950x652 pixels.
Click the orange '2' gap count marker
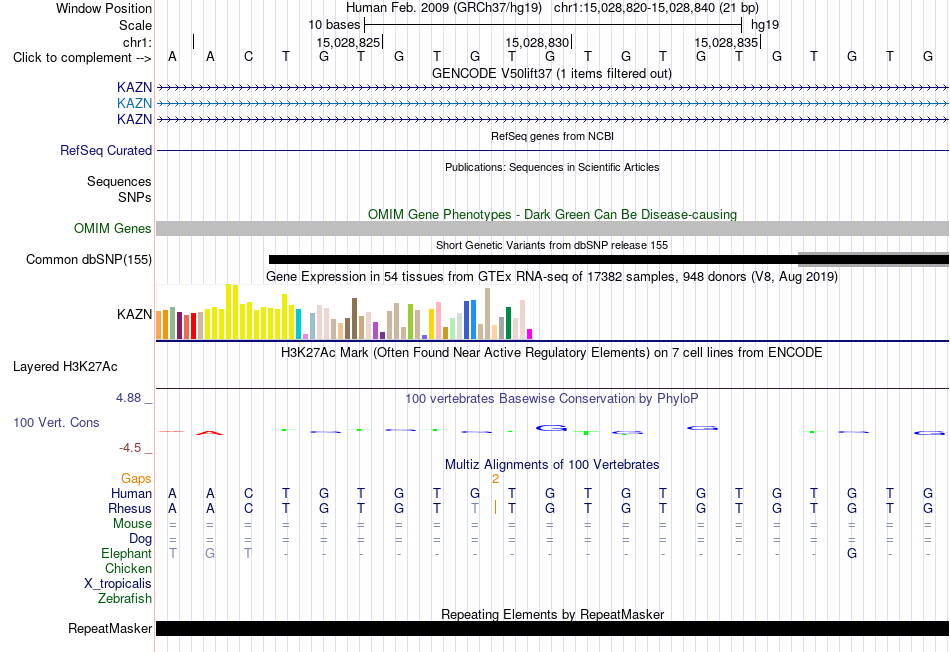coord(495,479)
